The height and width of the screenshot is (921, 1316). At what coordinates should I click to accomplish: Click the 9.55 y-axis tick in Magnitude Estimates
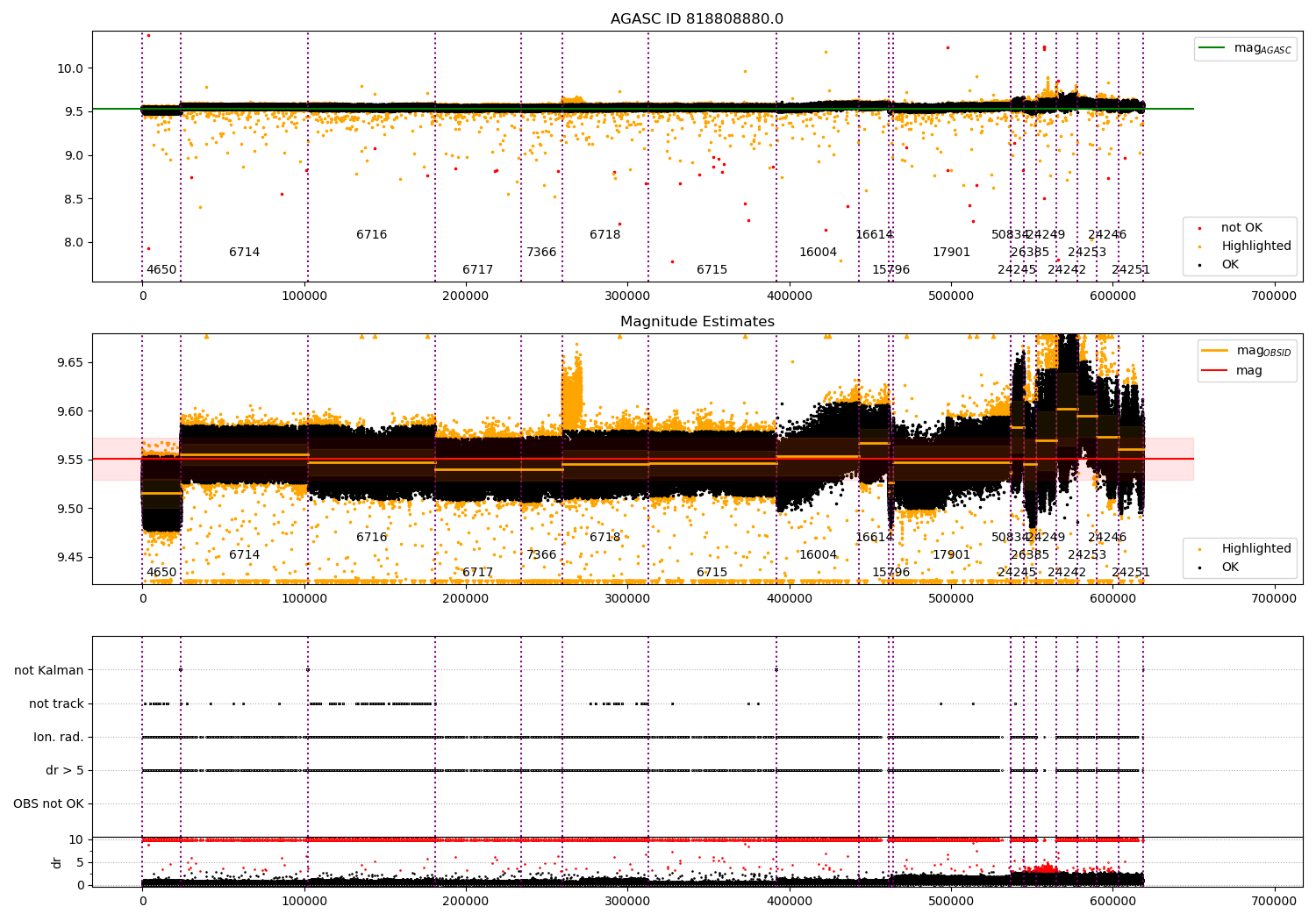pyautogui.click(x=68, y=460)
